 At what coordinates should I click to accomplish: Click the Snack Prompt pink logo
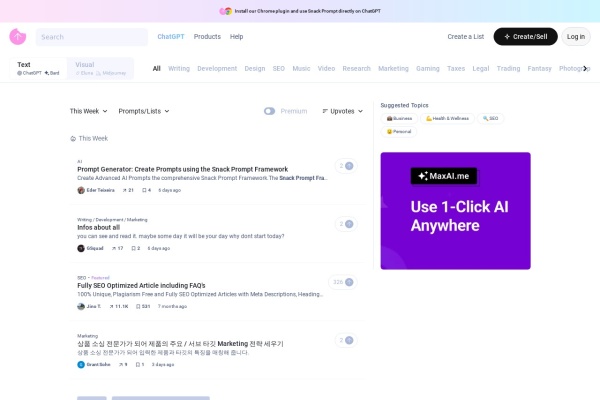click(x=18, y=37)
